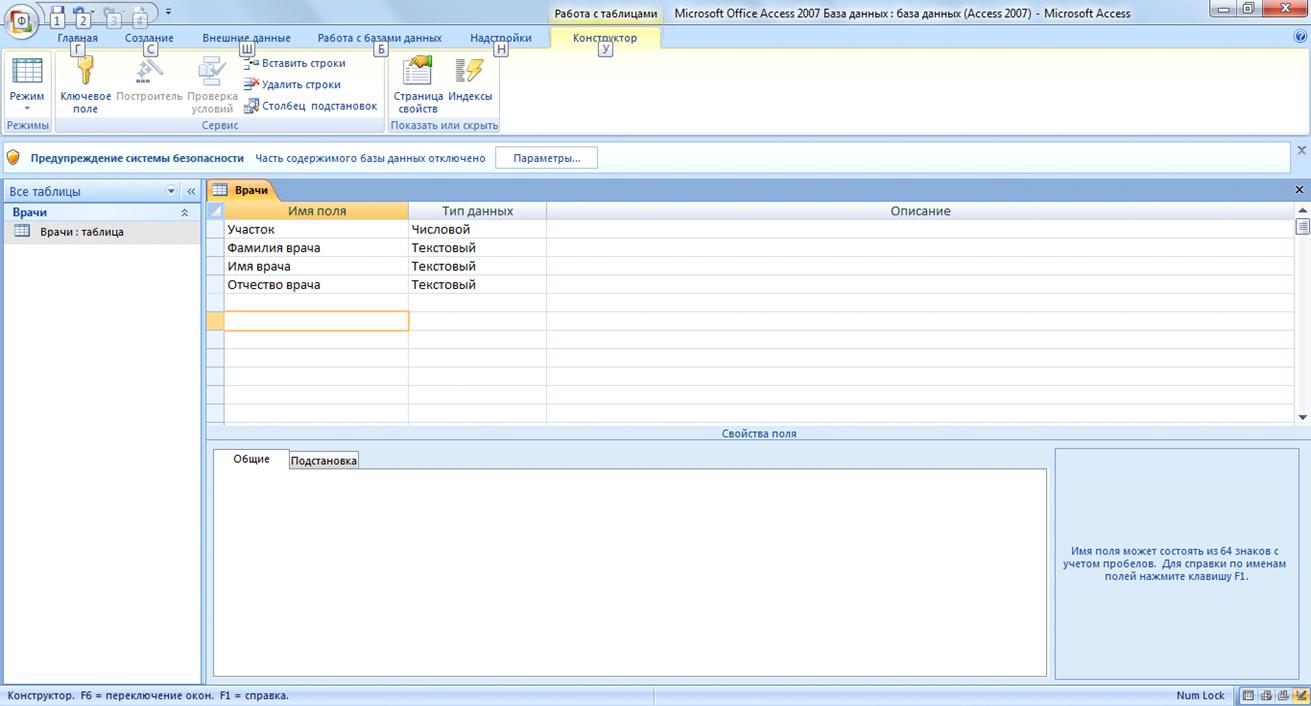Open the Все таблицы pane dropdown arrow
The image size is (1311, 706).
(171, 191)
